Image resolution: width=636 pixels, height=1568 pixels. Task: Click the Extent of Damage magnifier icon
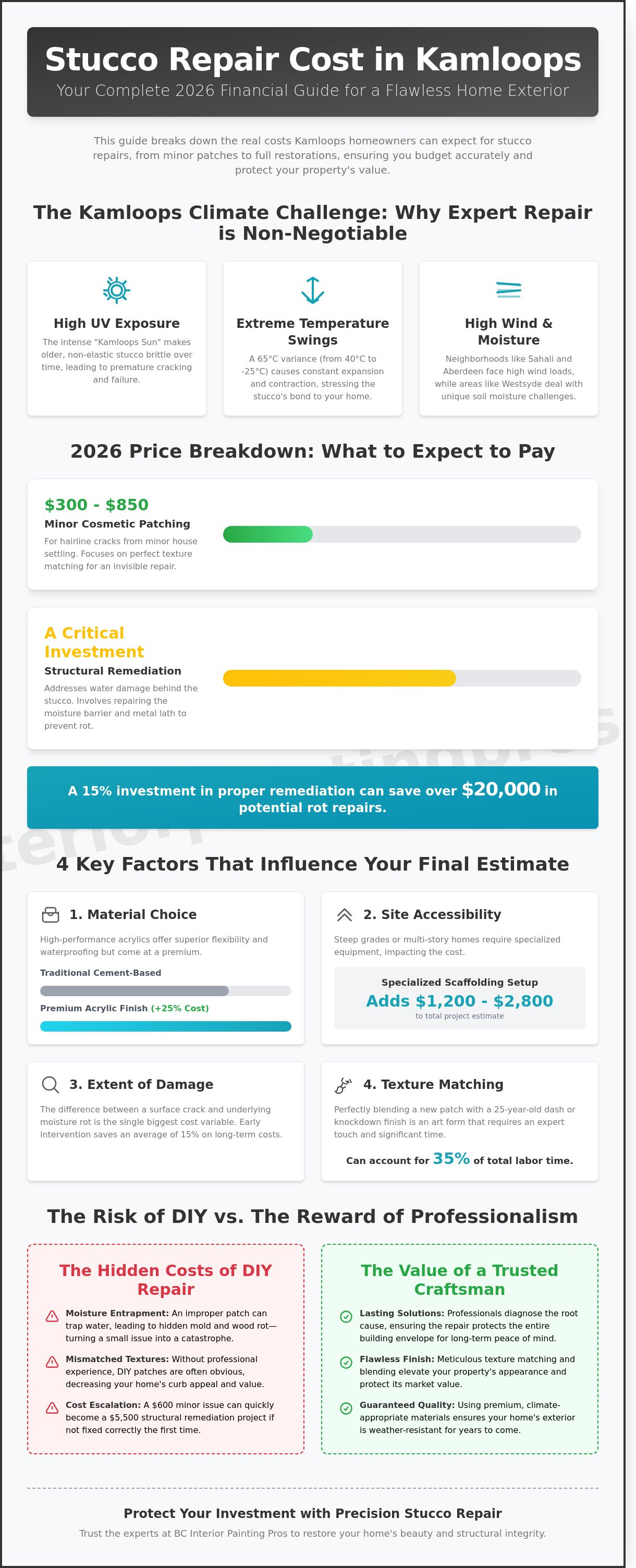pos(51,1084)
